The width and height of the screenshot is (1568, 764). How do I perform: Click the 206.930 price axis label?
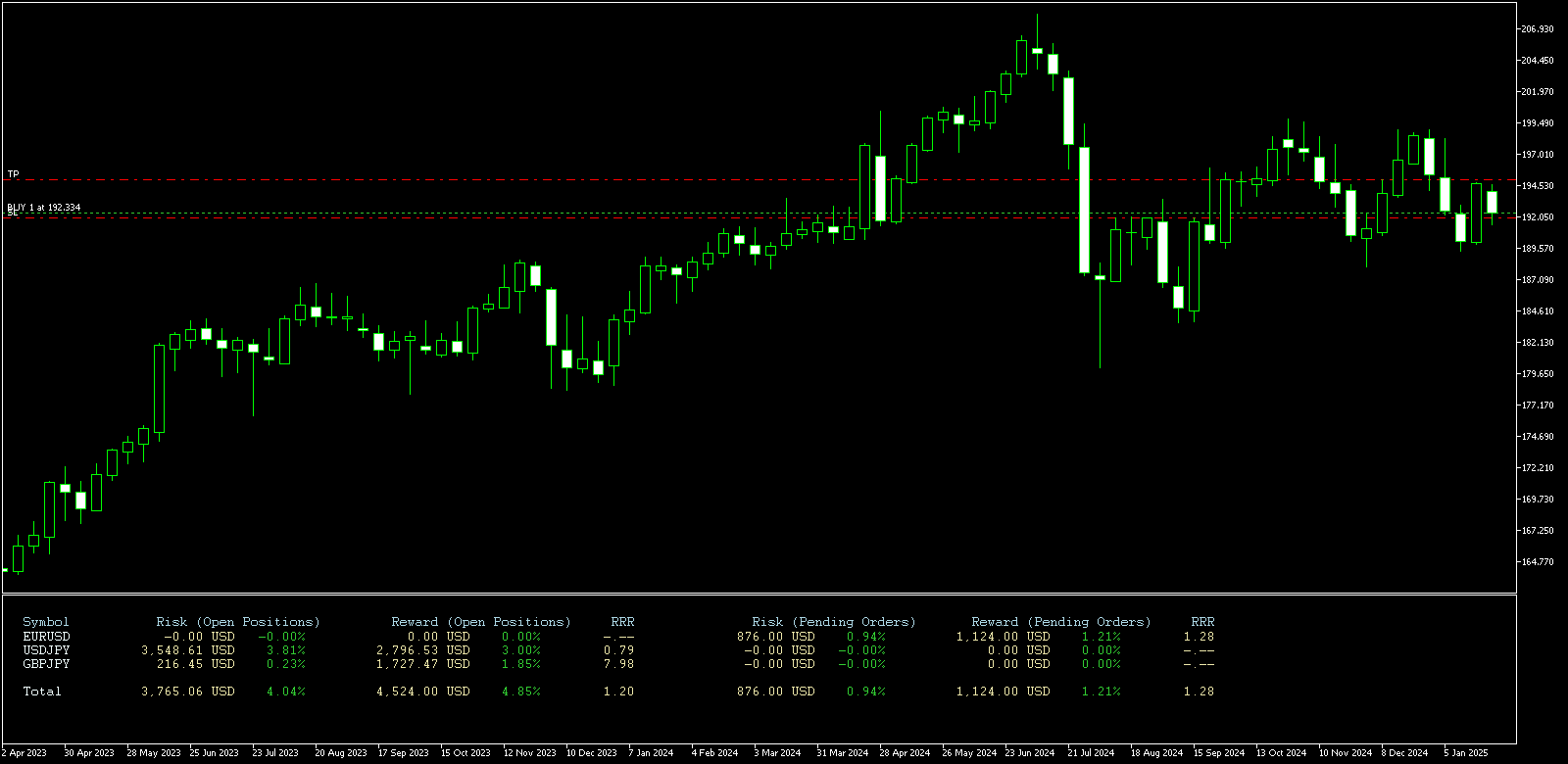[1537, 29]
